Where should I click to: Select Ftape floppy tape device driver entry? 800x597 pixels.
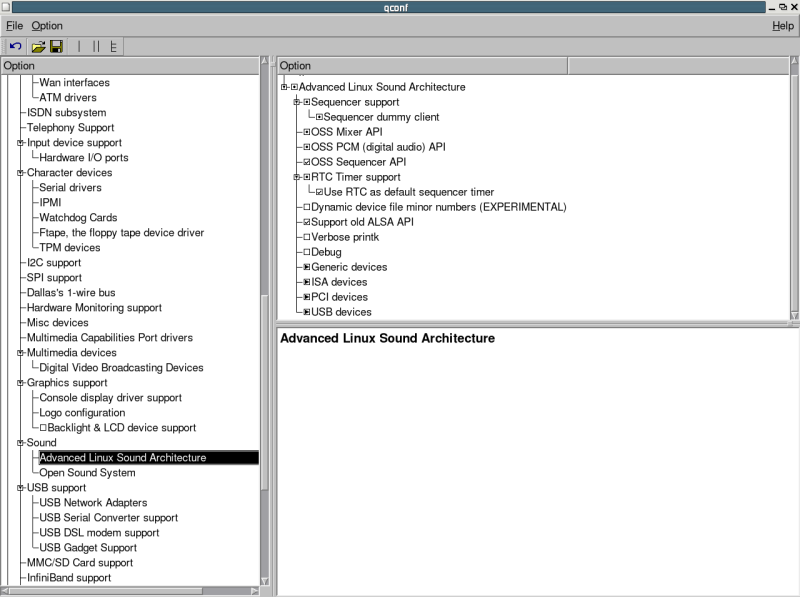121,233
